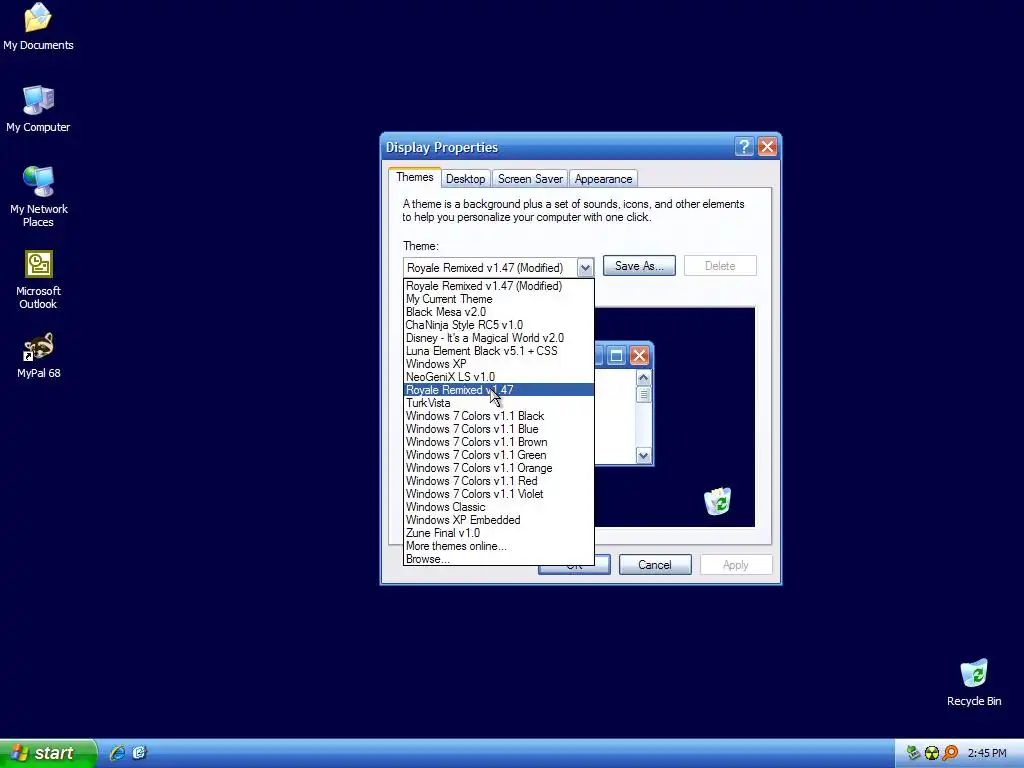Select the Windows XP theme entry
The image size is (1024, 768).
click(x=499, y=364)
